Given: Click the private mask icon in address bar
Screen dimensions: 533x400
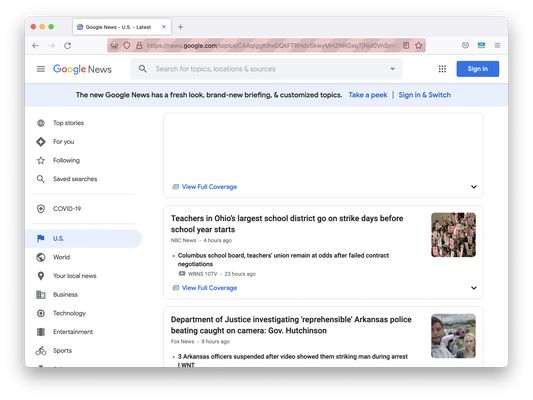Looking at the screenshot, I should point(114,45).
